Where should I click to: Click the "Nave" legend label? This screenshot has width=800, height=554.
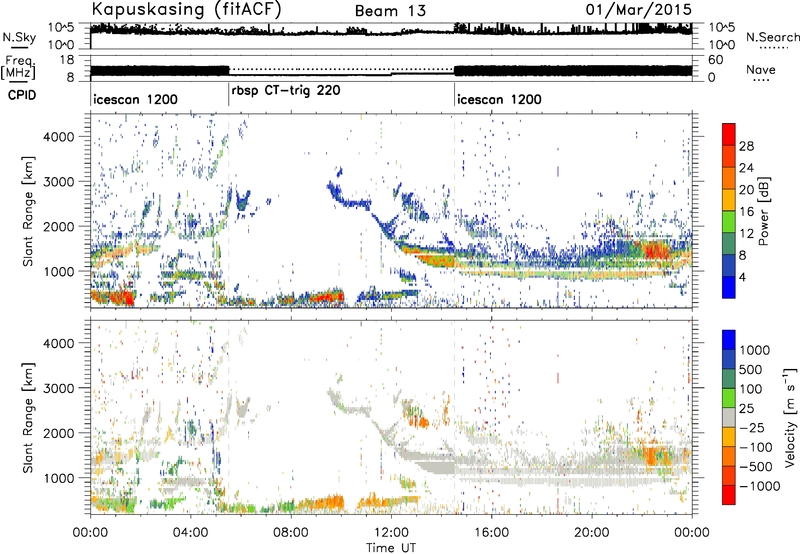click(x=761, y=70)
